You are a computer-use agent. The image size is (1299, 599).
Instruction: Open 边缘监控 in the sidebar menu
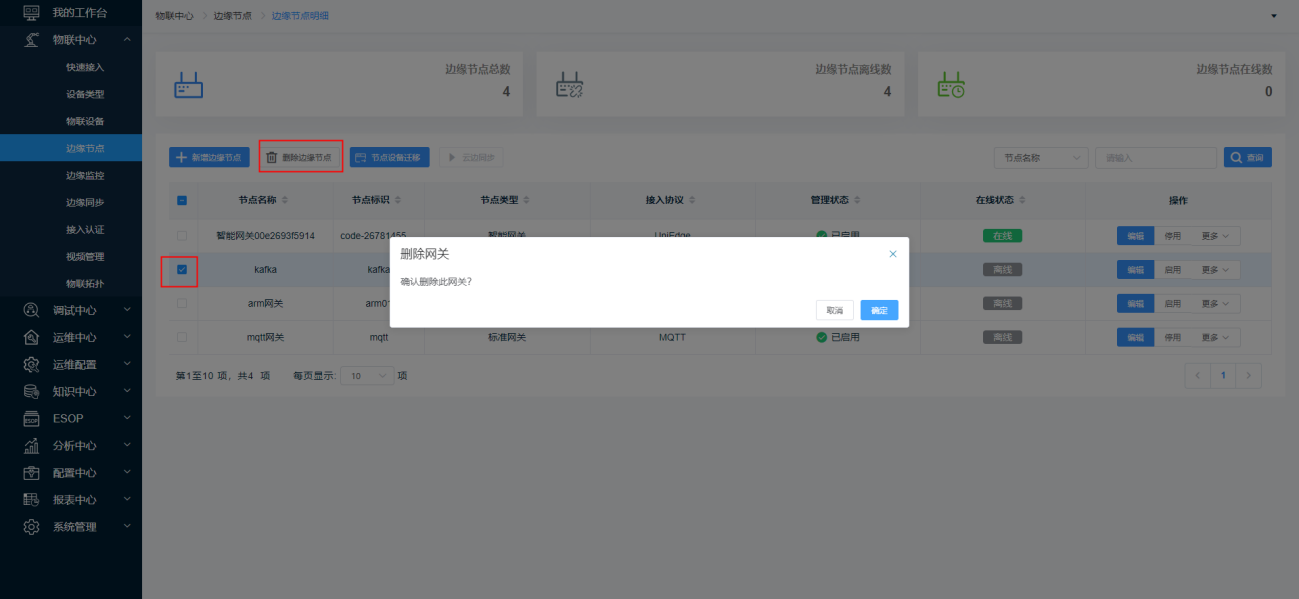coord(85,175)
